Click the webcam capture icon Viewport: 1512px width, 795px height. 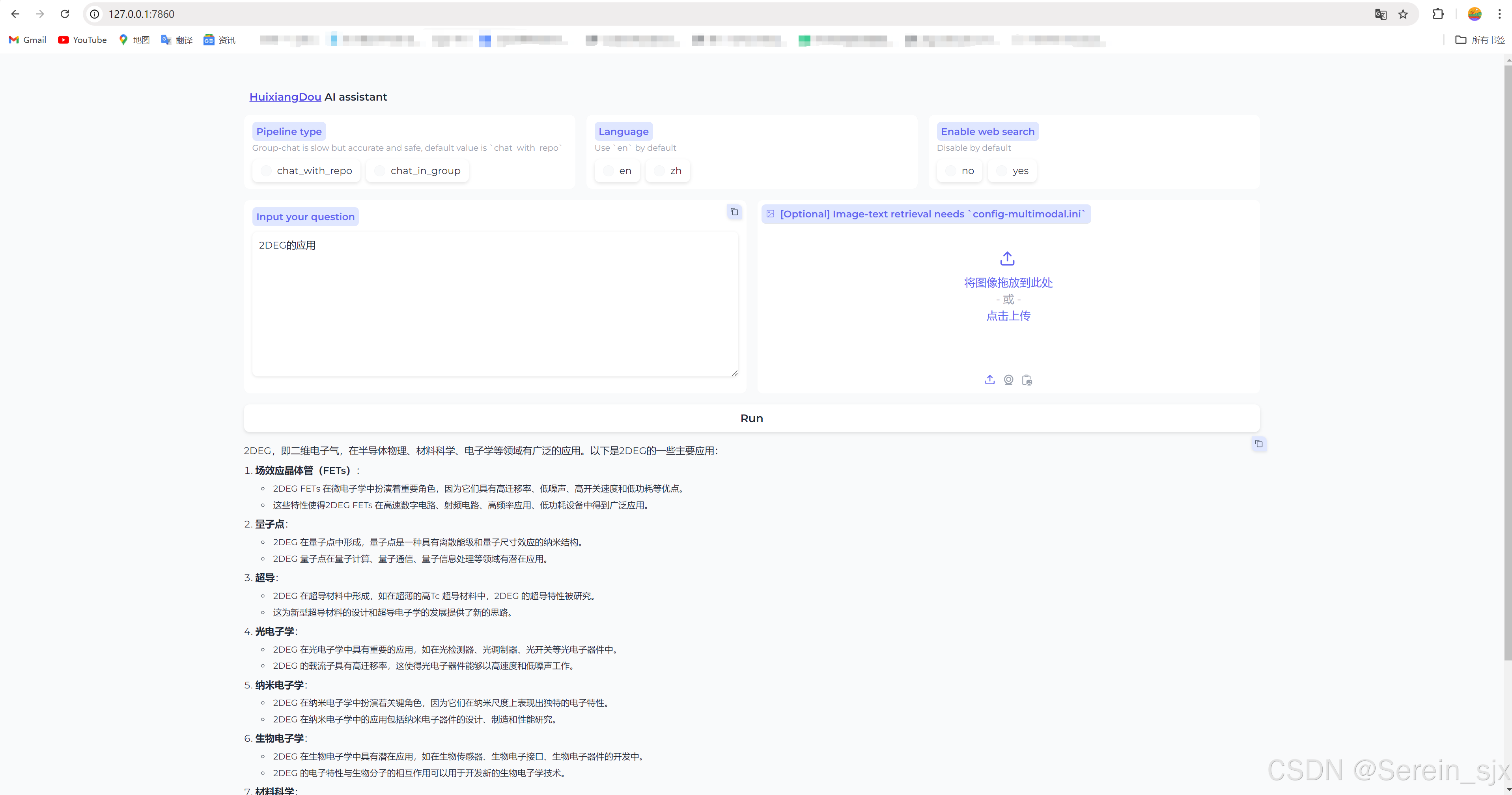point(1008,380)
